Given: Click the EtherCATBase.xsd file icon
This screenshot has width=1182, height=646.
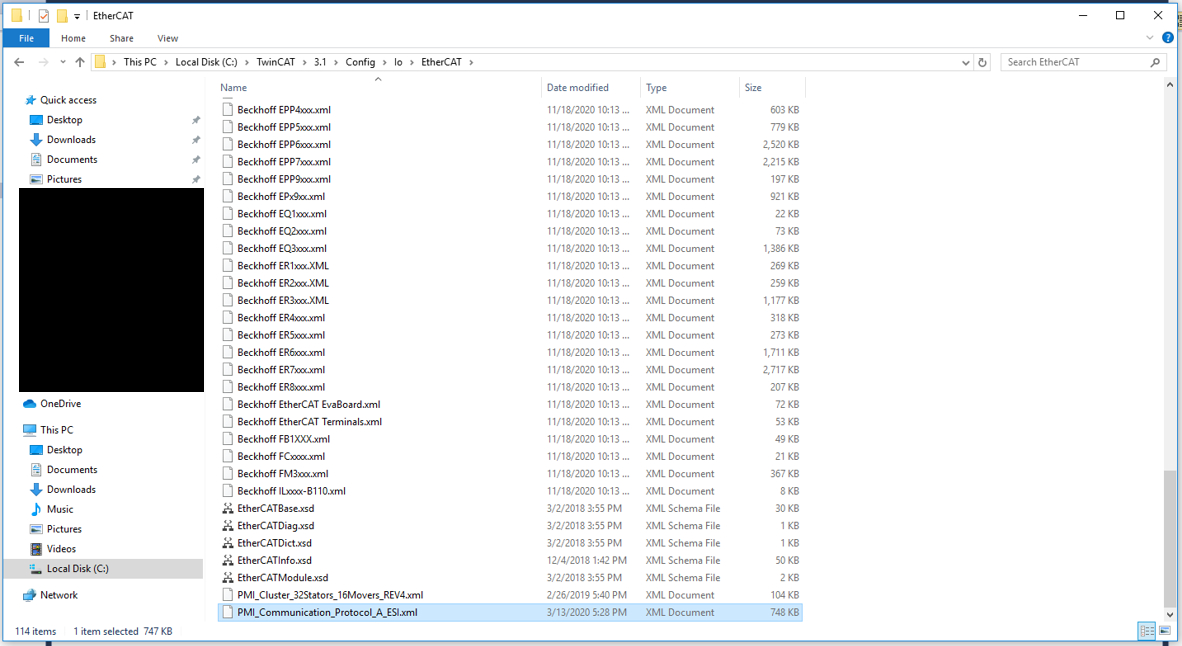Looking at the screenshot, I should pyautogui.click(x=227, y=508).
